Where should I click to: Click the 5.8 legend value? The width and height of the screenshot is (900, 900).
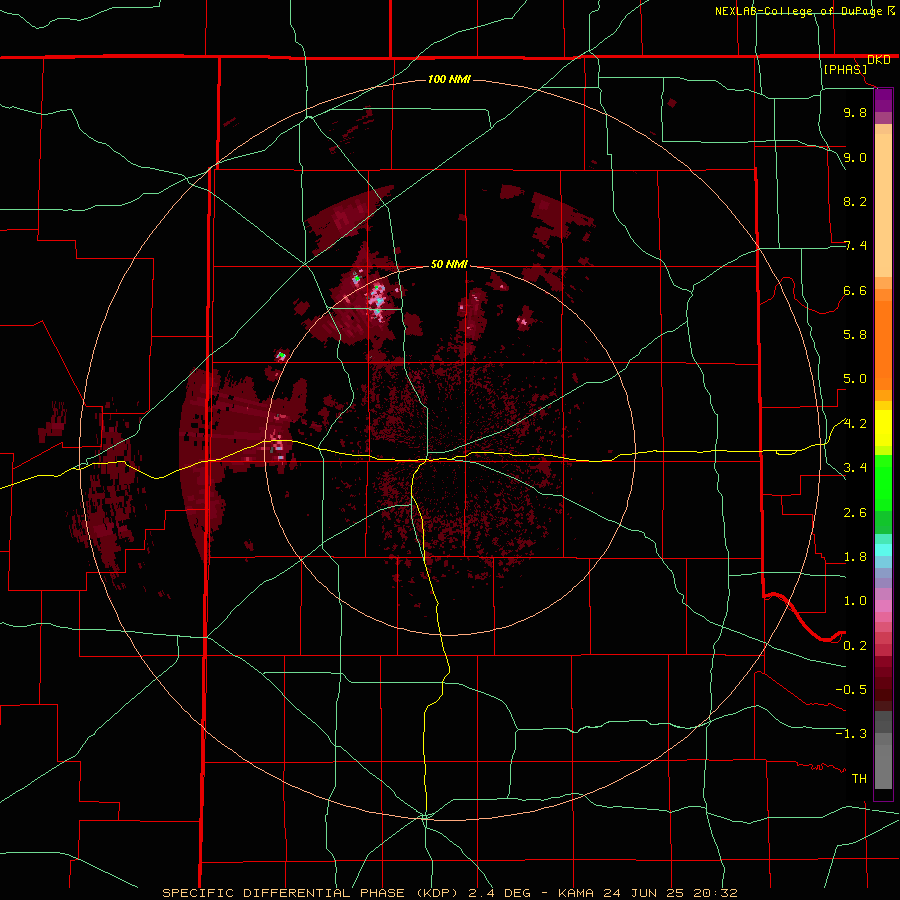[855, 335]
